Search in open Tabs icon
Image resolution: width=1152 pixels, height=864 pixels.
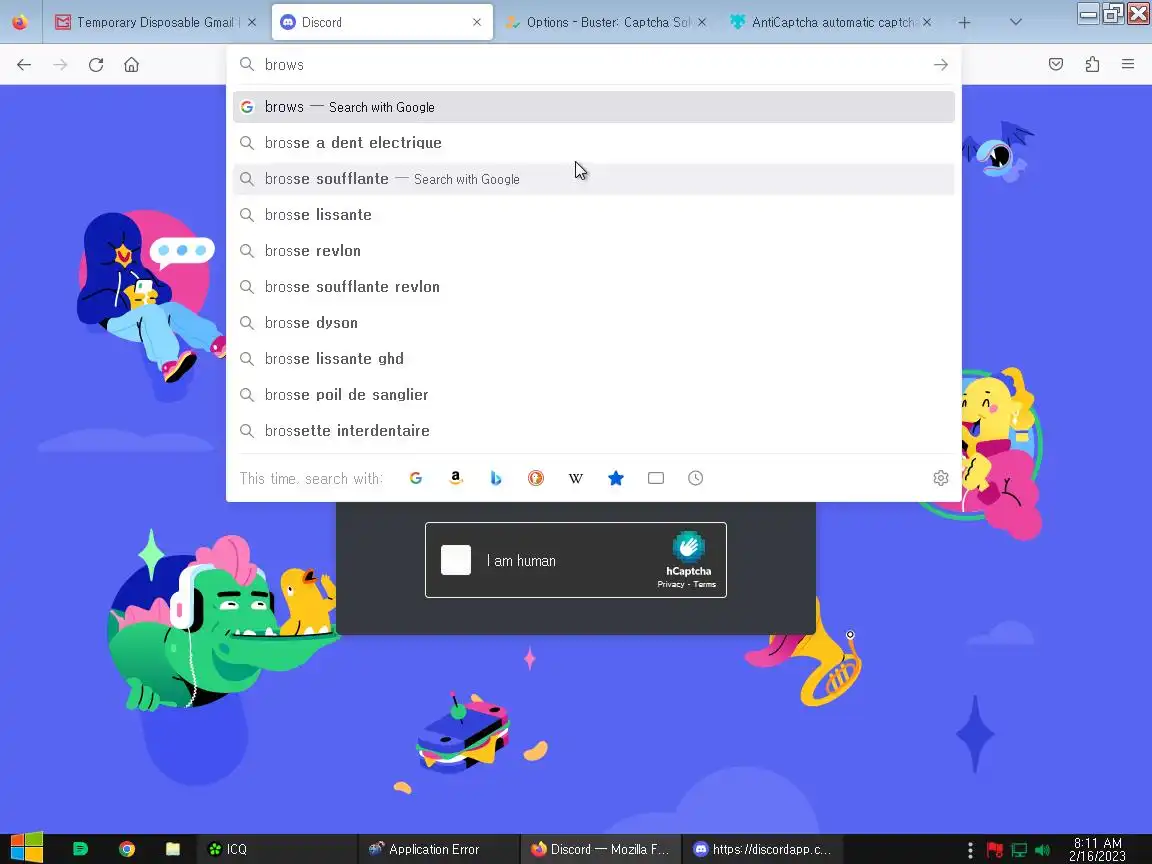[656, 478]
